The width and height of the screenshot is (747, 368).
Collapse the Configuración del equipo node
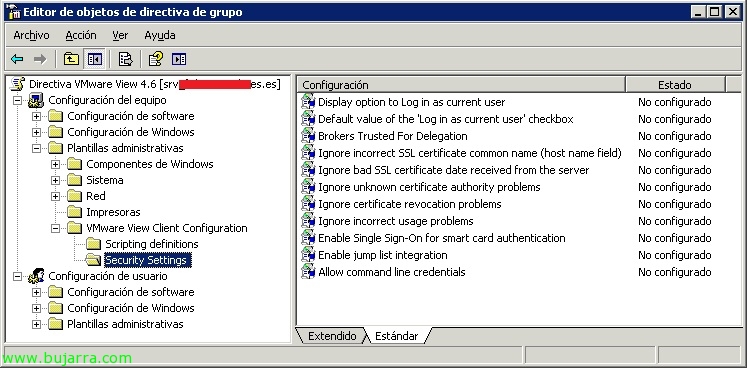tap(18, 101)
